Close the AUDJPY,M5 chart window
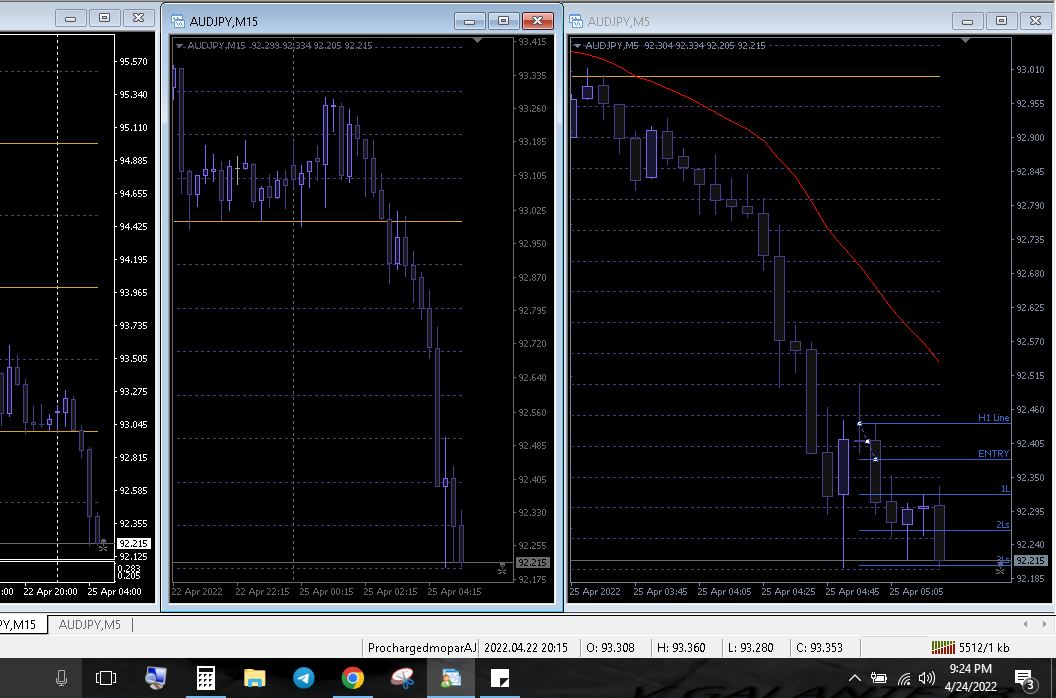The height and width of the screenshot is (698, 1056). pyautogui.click(x=1036, y=21)
